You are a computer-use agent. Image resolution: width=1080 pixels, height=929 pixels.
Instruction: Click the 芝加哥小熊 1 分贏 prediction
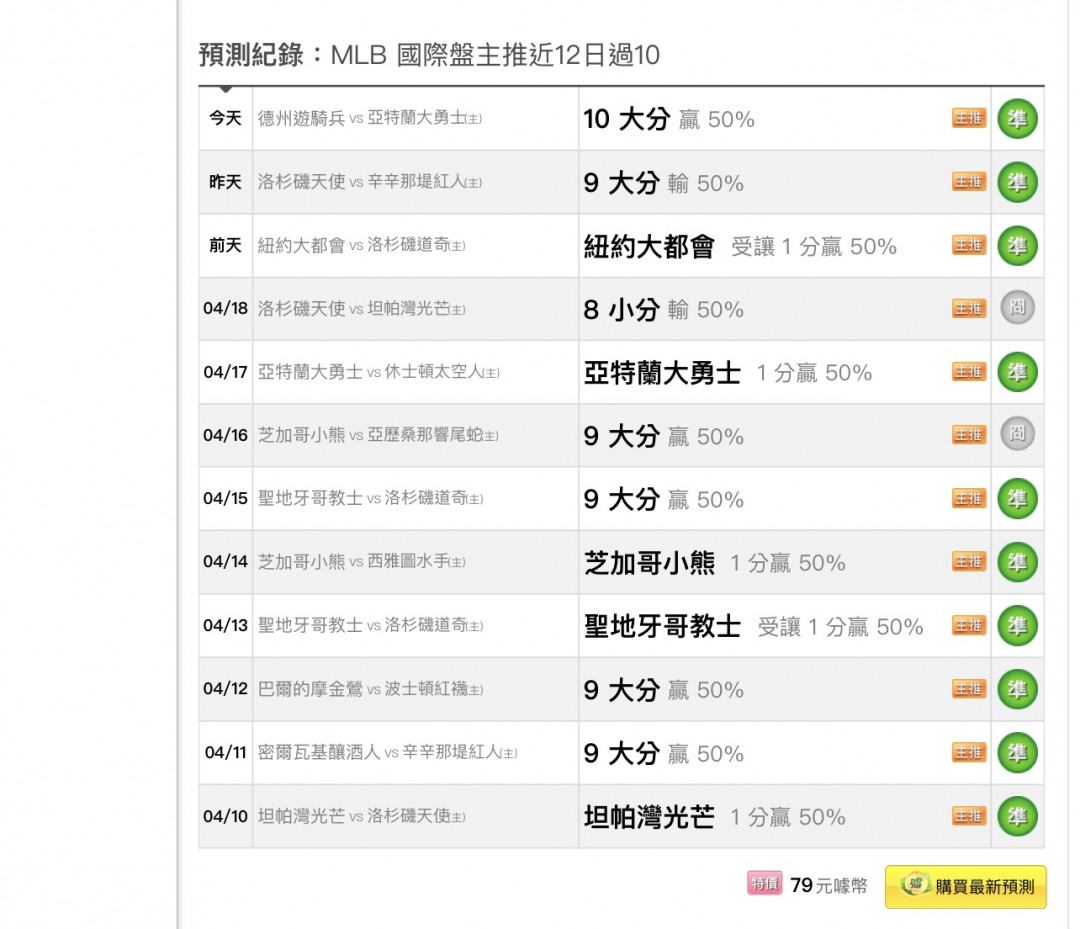715,563
